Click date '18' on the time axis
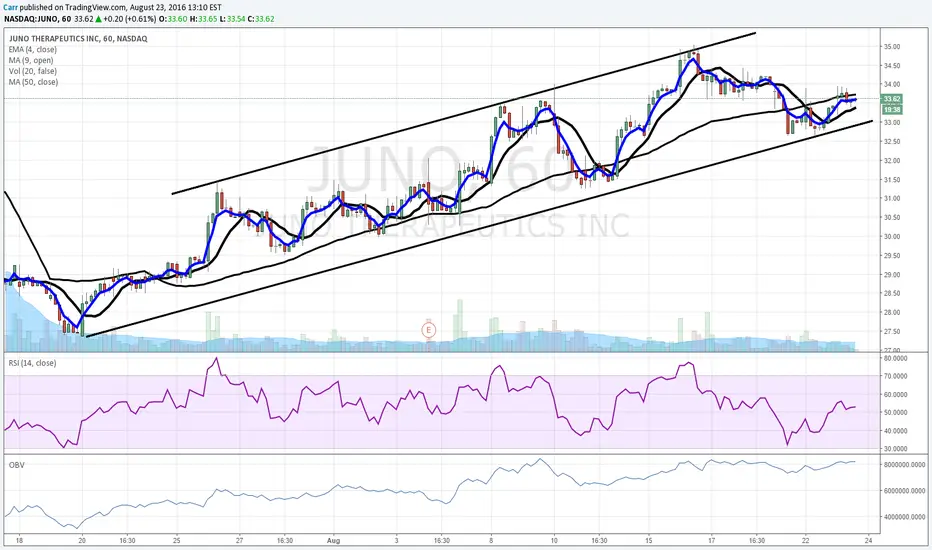The width and height of the screenshot is (932, 550). (20, 541)
